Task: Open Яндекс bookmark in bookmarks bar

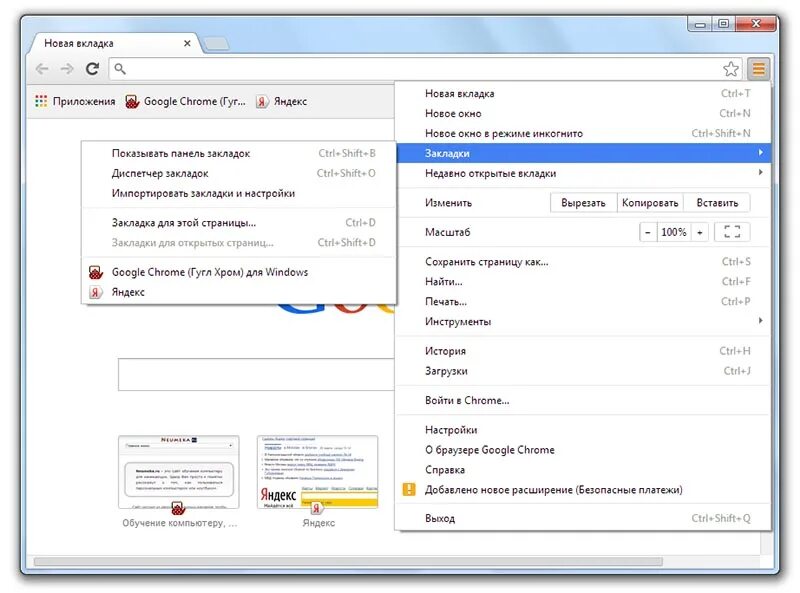Action: pos(282,101)
